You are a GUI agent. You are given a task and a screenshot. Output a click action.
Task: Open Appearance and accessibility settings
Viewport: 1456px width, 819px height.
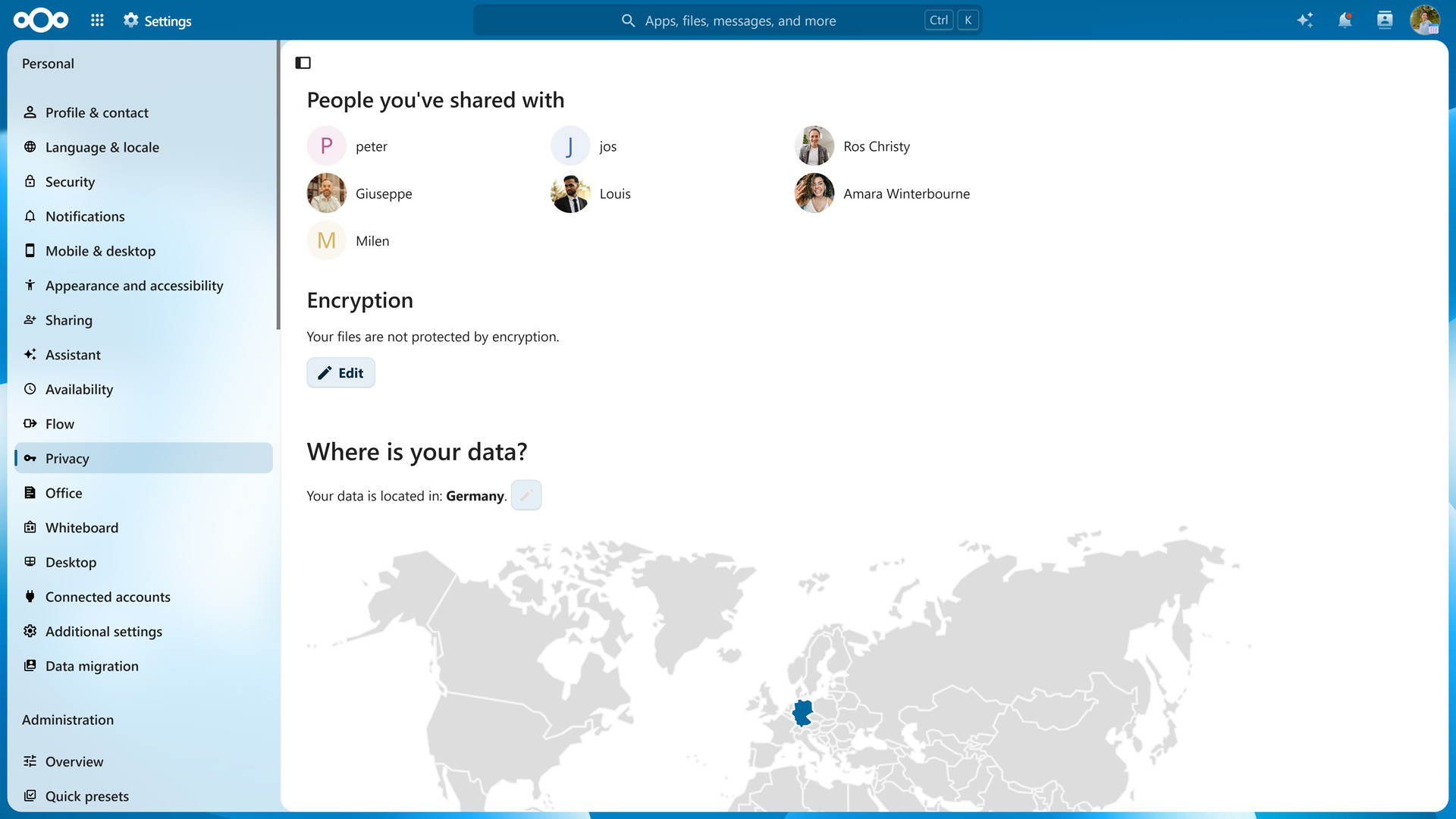[x=143, y=285]
